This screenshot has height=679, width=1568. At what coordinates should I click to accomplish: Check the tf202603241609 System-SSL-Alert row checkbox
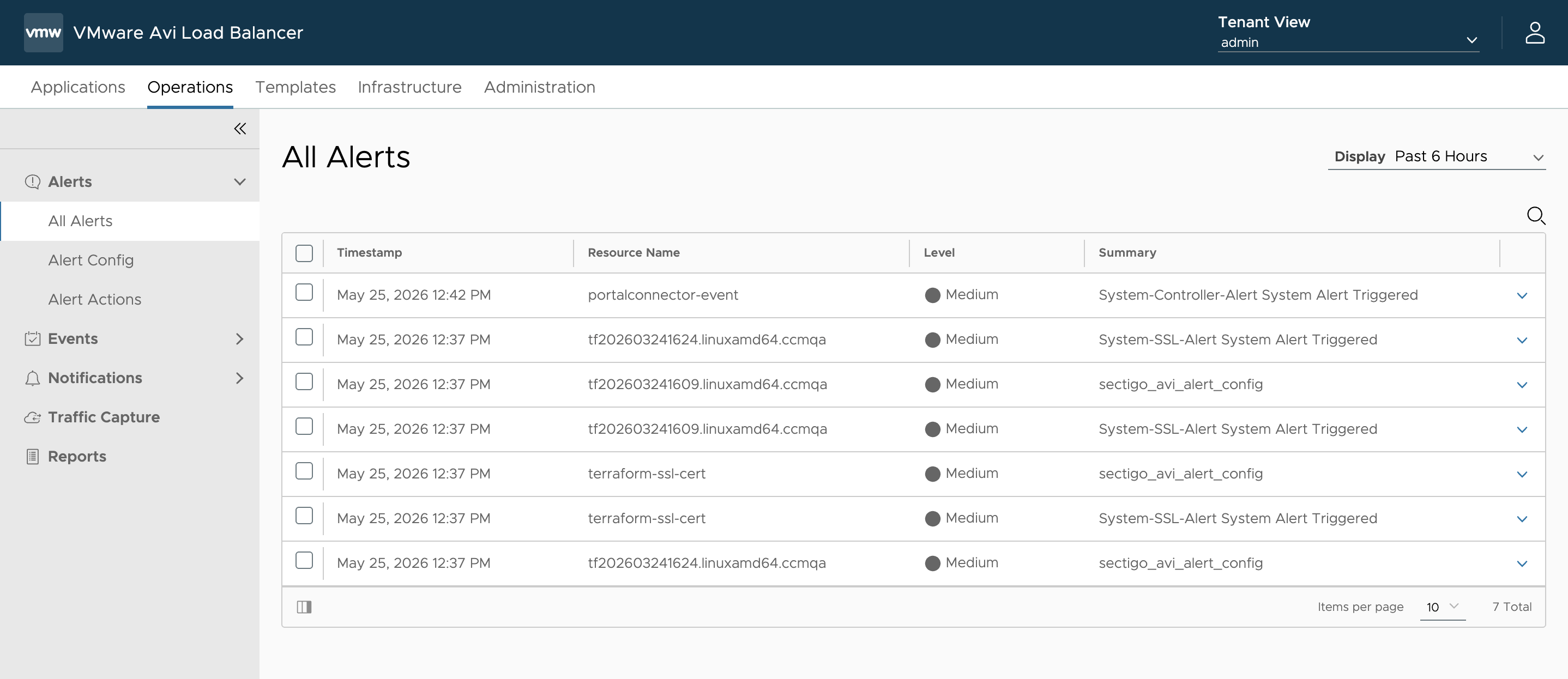click(x=304, y=427)
